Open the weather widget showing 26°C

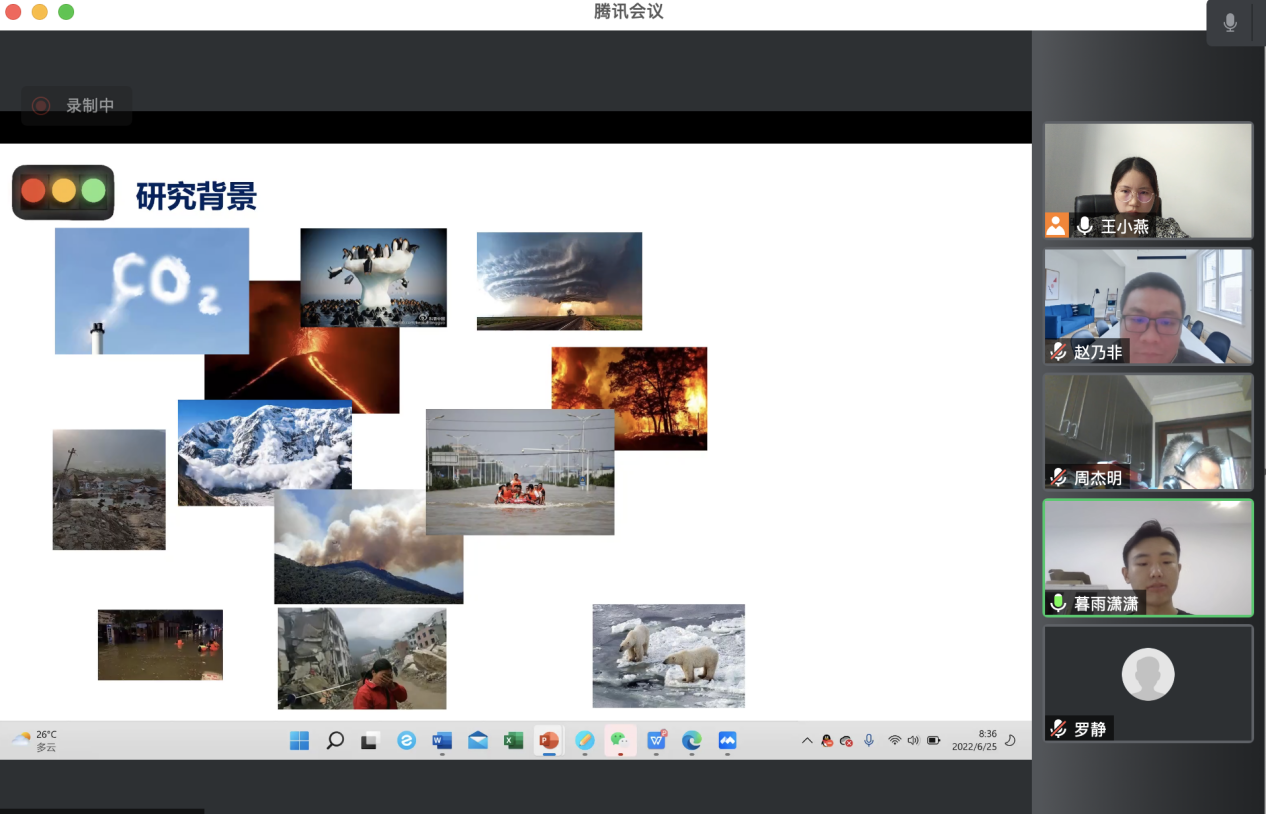(35, 740)
